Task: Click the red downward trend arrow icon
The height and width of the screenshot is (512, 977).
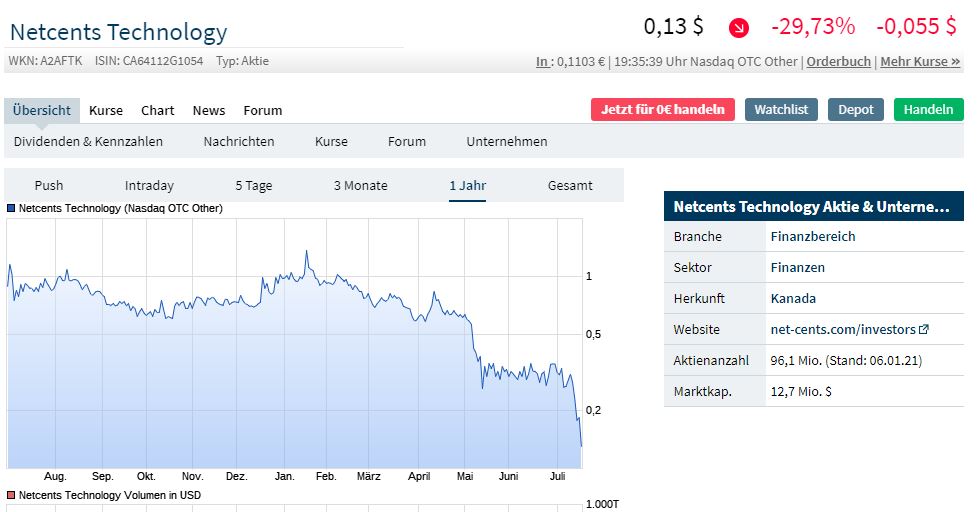Action: pos(739,28)
